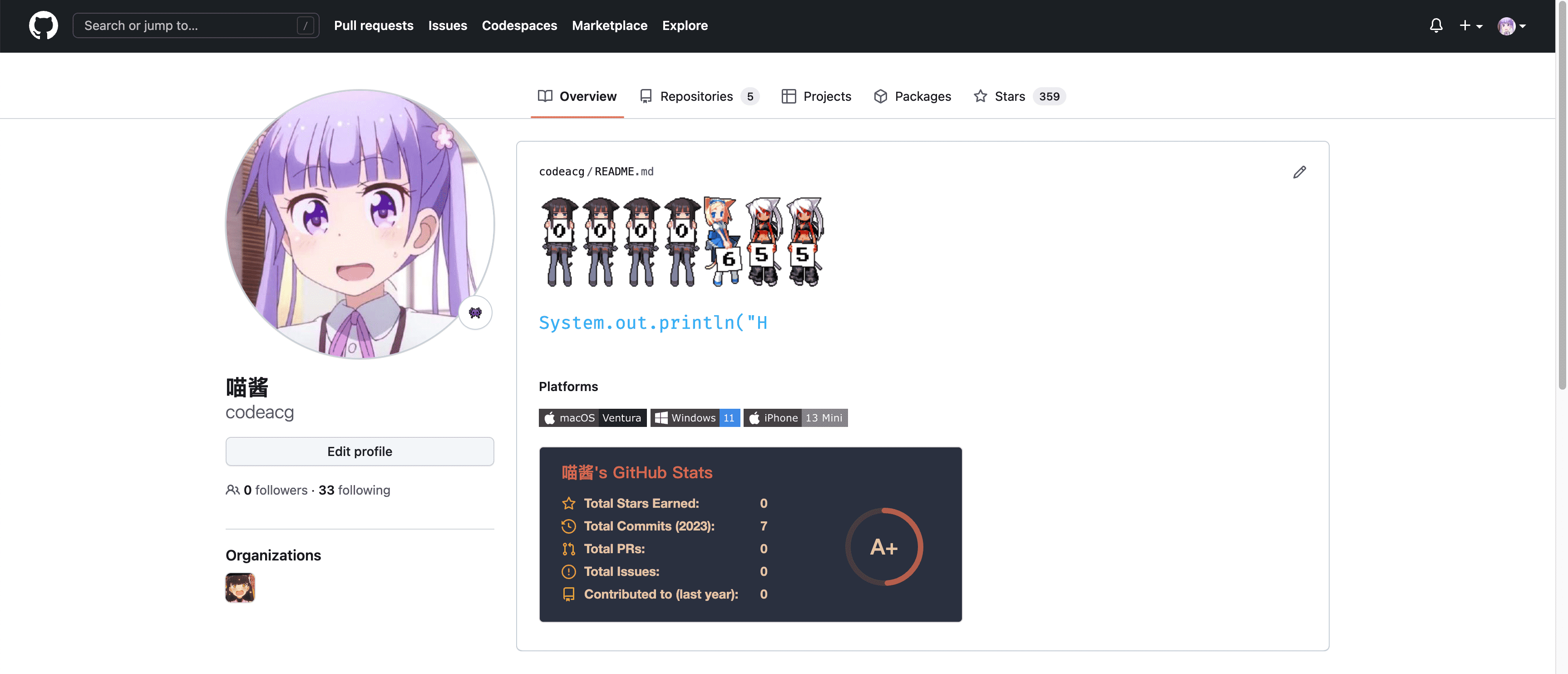
Task: Click the Total Commits (2023) label
Action: click(x=649, y=526)
